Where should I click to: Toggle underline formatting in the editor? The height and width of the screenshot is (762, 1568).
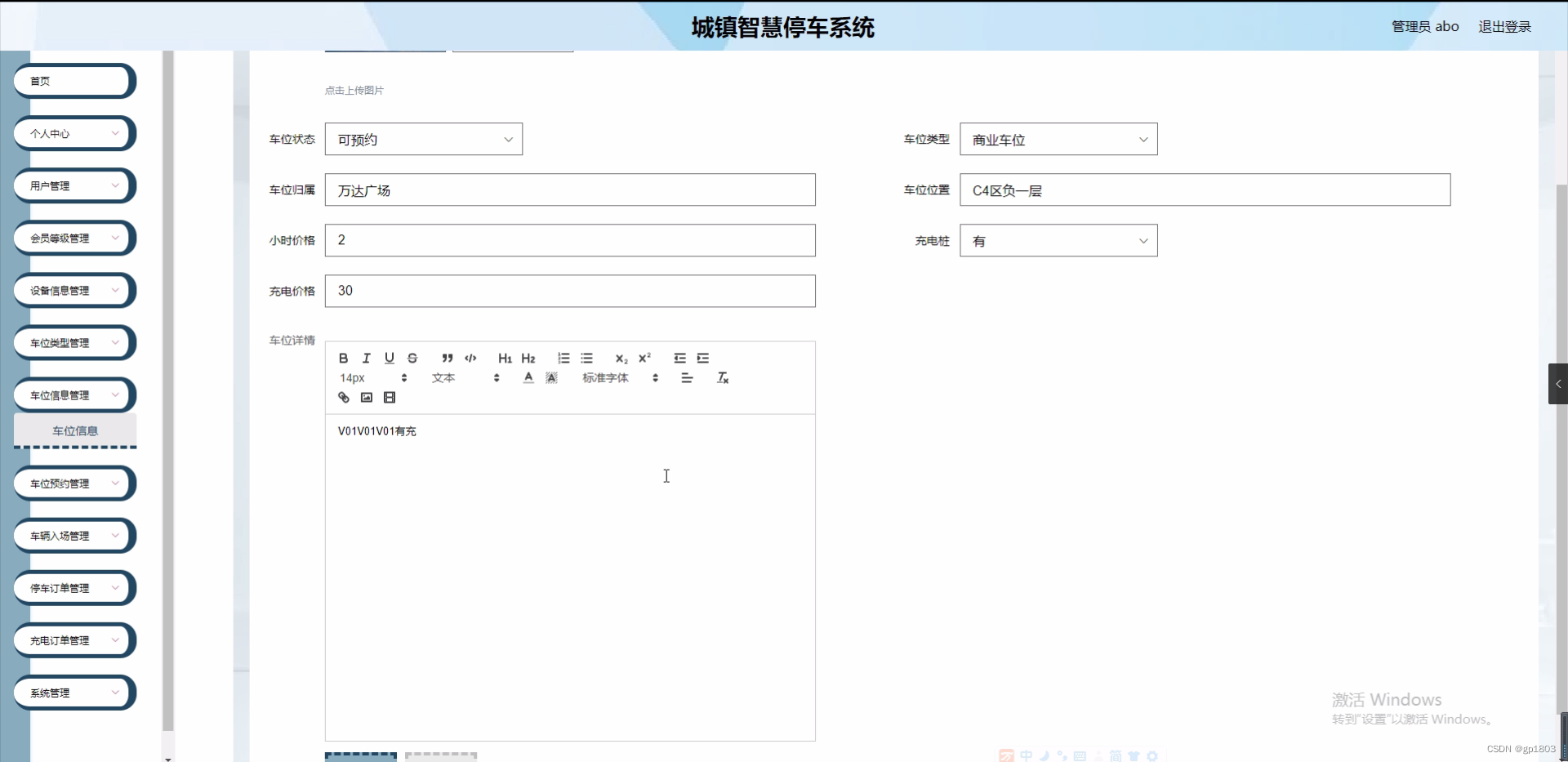[x=390, y=358]
